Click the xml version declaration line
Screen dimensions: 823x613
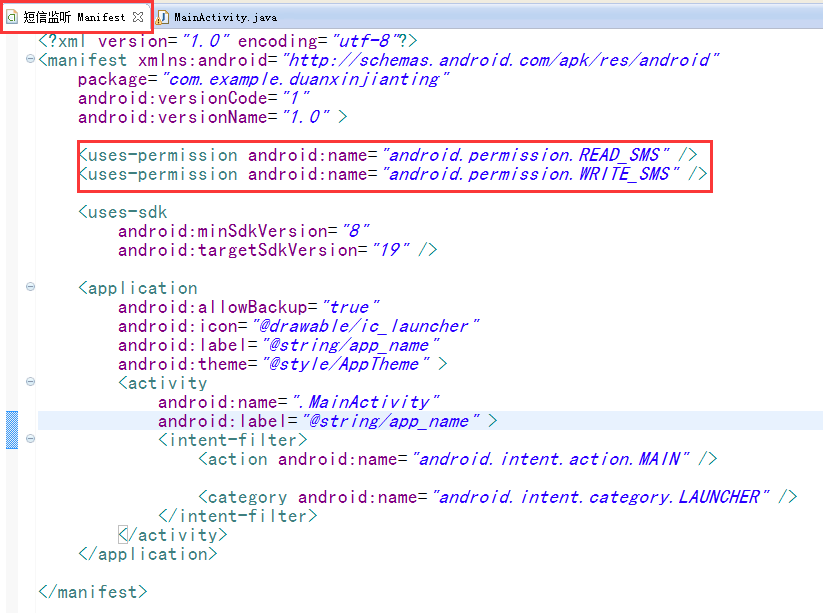pyautogui.click(x=228, y=40)
